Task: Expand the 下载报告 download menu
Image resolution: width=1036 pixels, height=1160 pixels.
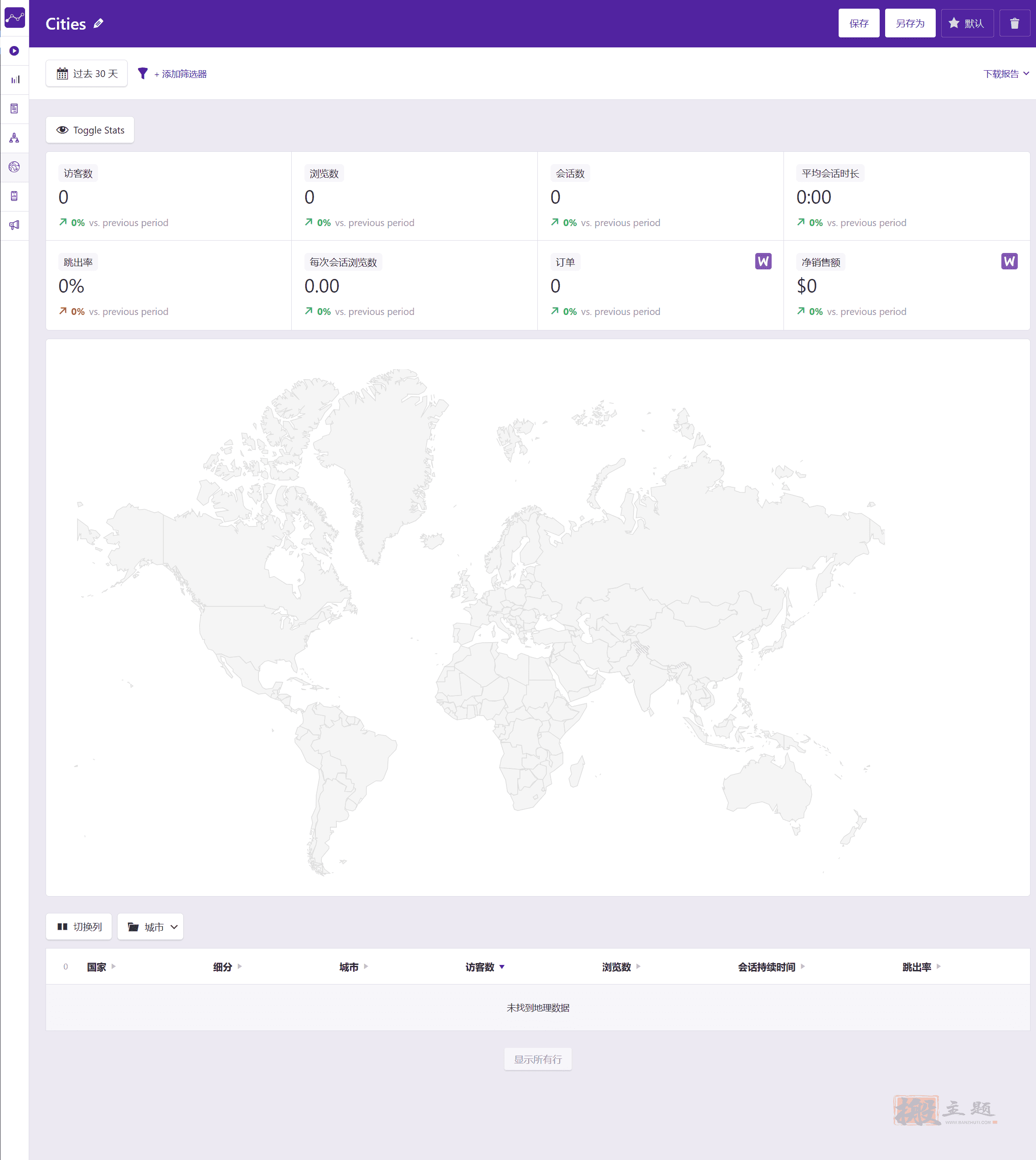Action: tap(1006, 74)
